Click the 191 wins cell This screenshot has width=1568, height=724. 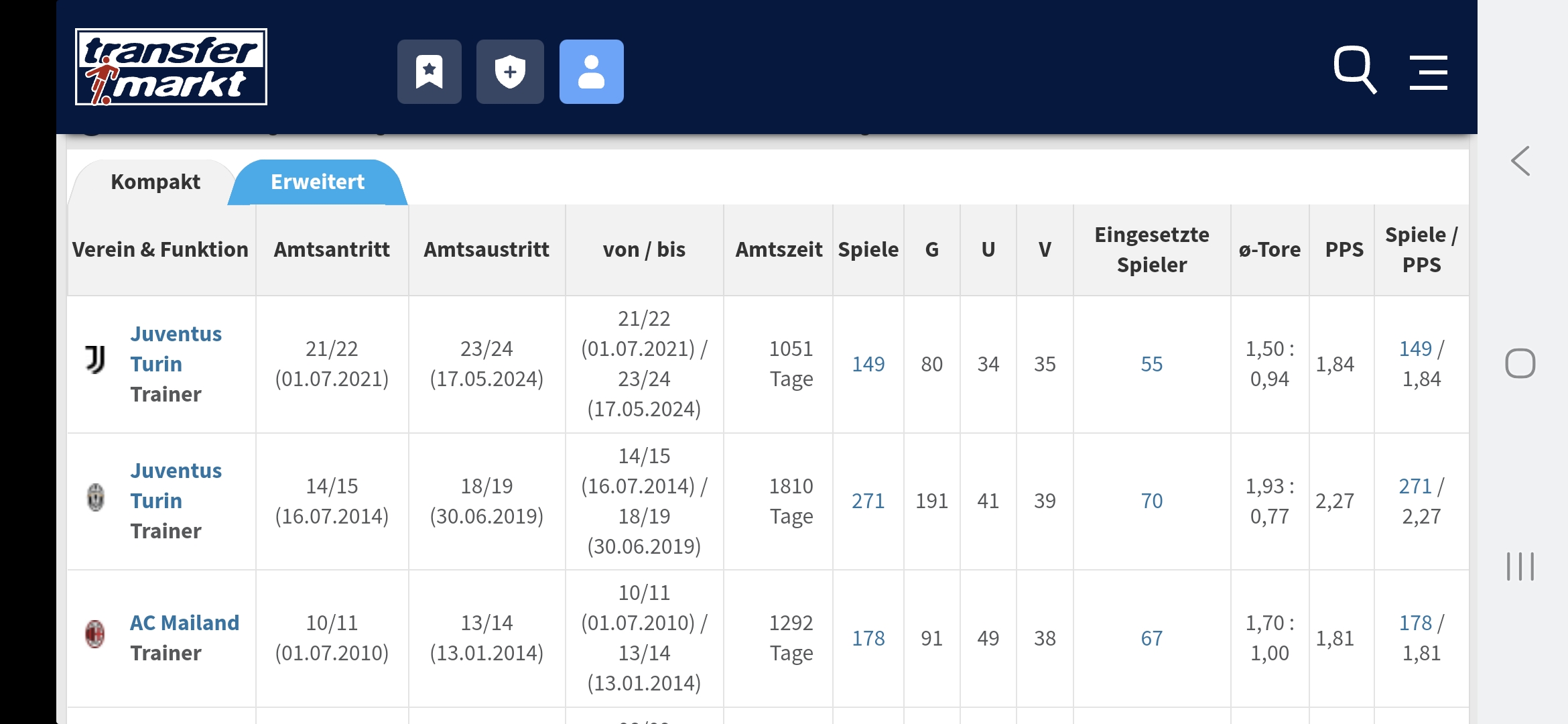point(931,501)
